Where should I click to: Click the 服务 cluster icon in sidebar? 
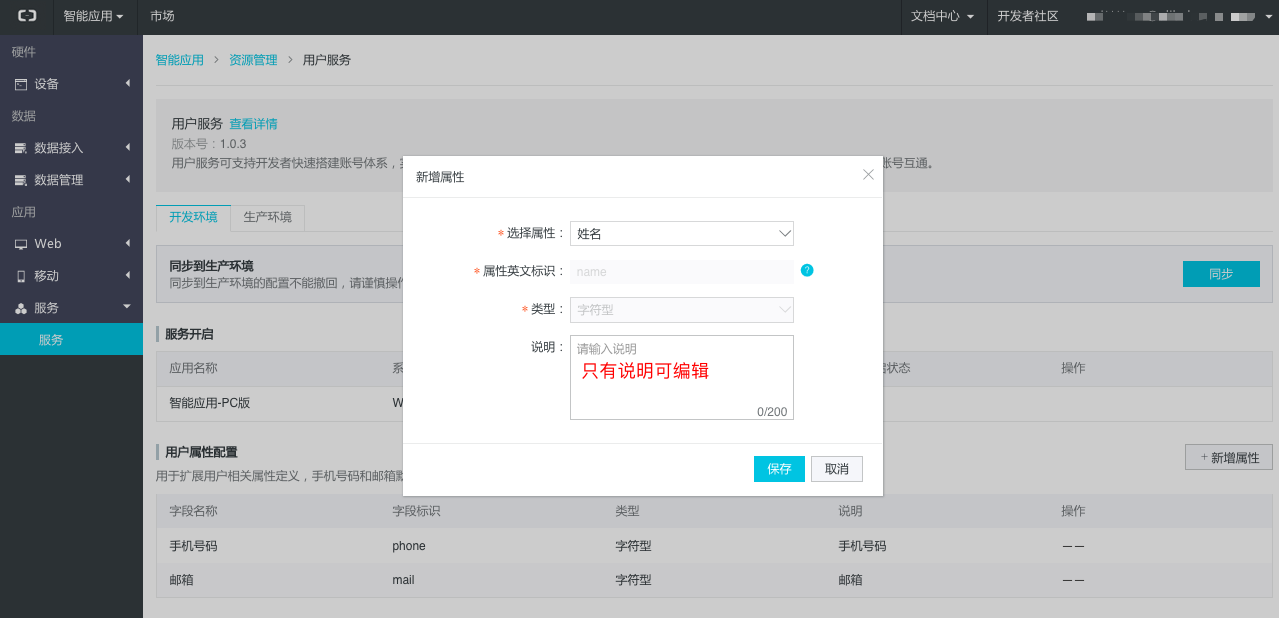(21, 308)
